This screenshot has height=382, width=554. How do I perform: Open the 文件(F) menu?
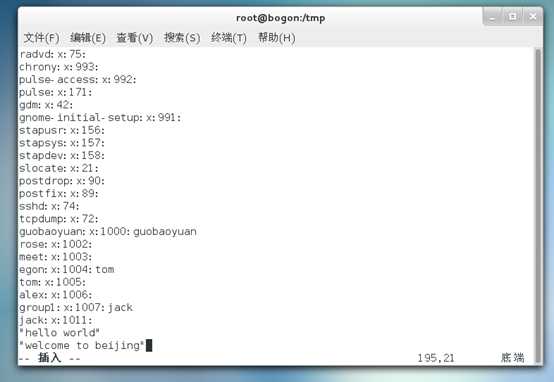click(x=41, y=38)
